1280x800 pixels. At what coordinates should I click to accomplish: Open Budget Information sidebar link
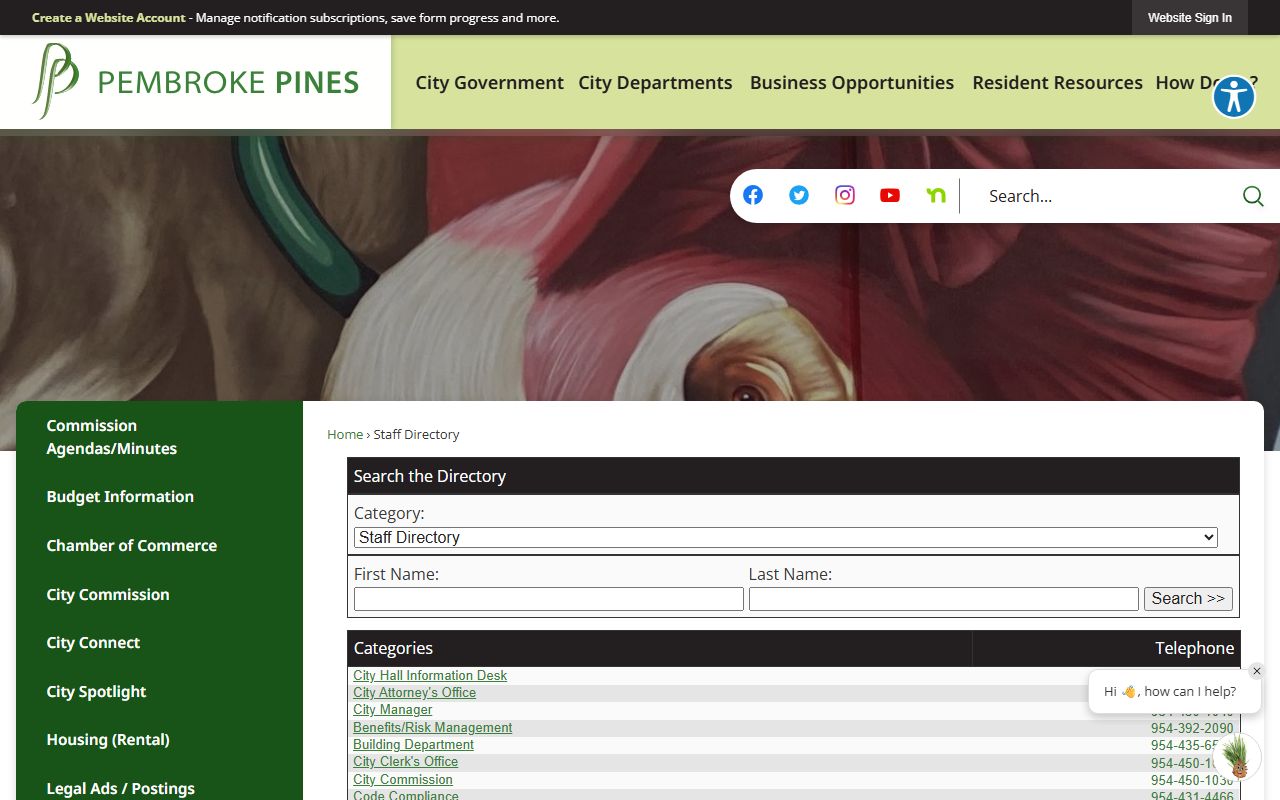pyautogui.click(x=120, y=496)
